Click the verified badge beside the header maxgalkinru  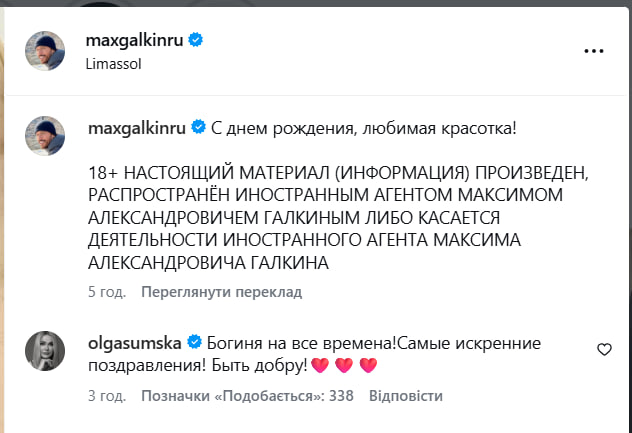click(198, 40)
